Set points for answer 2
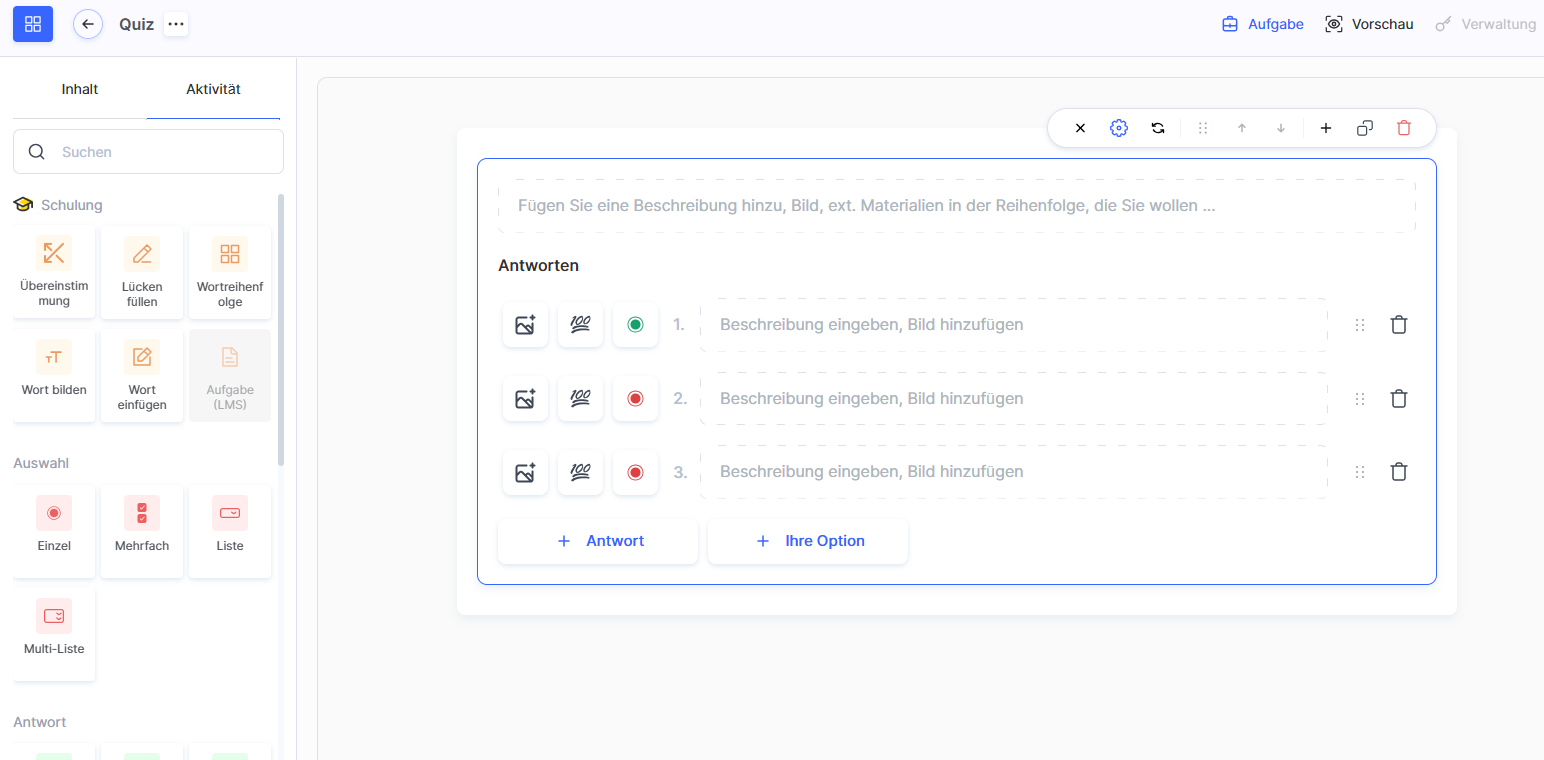The width and height of the screenshot is (1544, 760). tap(580, 399)
